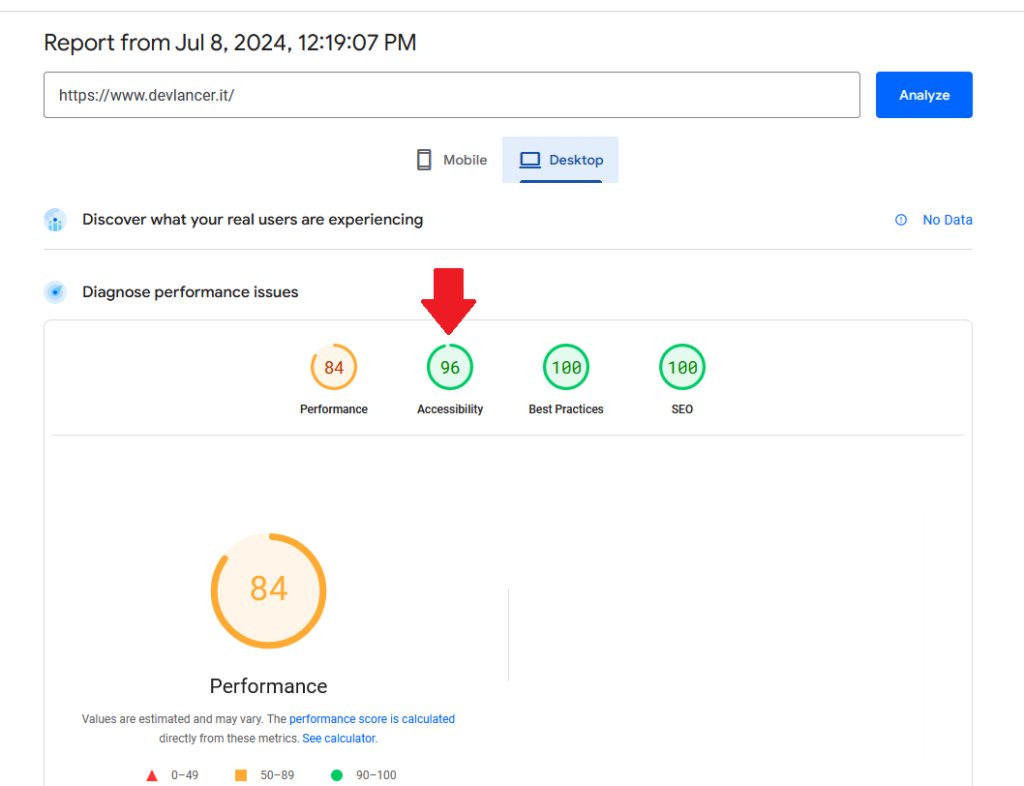Screen dimensions: 1024x786
Task: Click the Accessibility score gauge showing 96
Action: [450, 368]
